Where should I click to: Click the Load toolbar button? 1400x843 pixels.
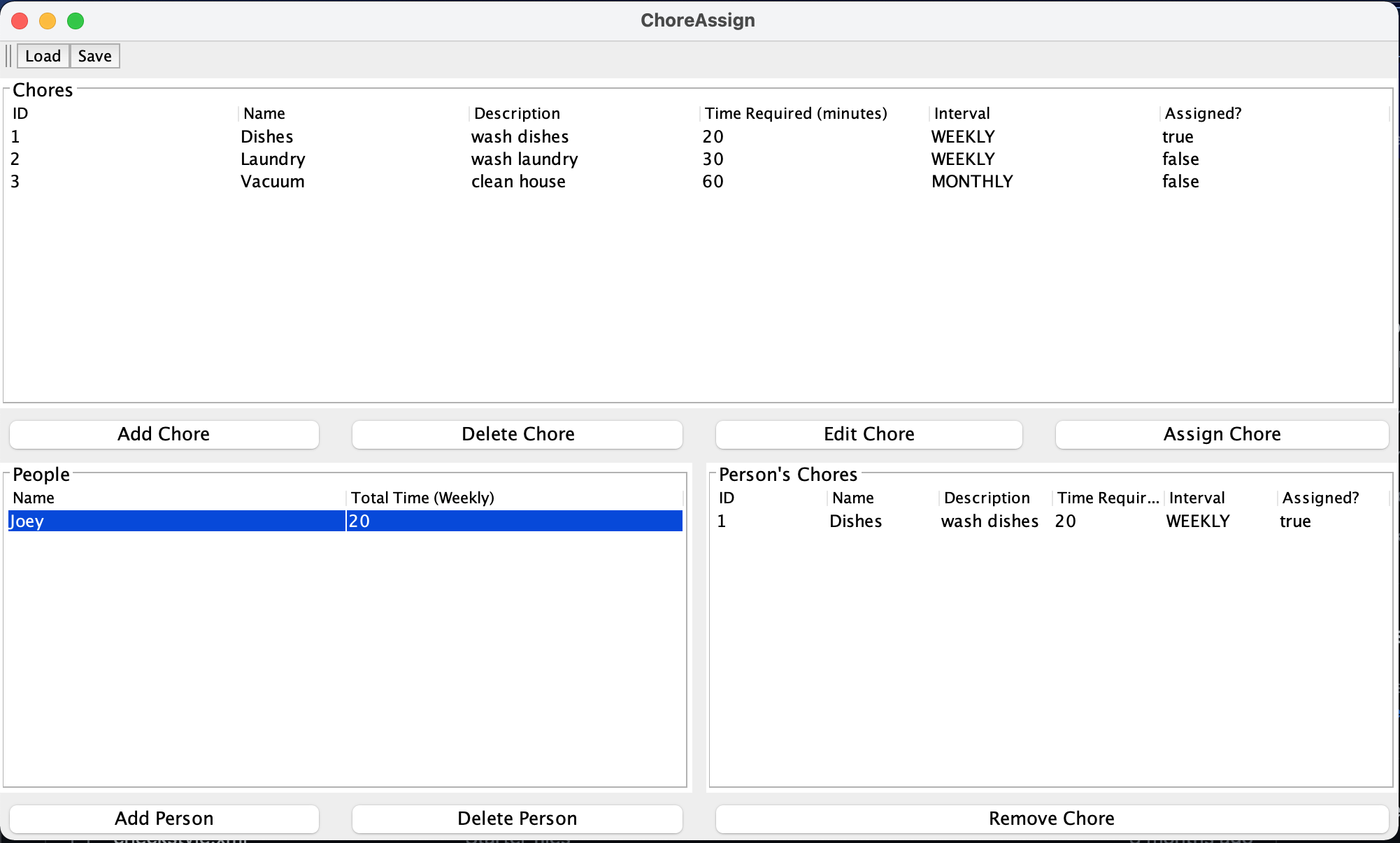[x=43, y=56]
